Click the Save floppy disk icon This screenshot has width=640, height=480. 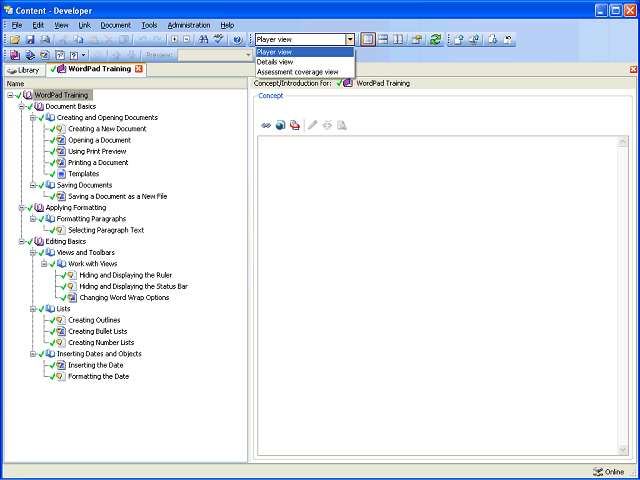tap(30, 40)
